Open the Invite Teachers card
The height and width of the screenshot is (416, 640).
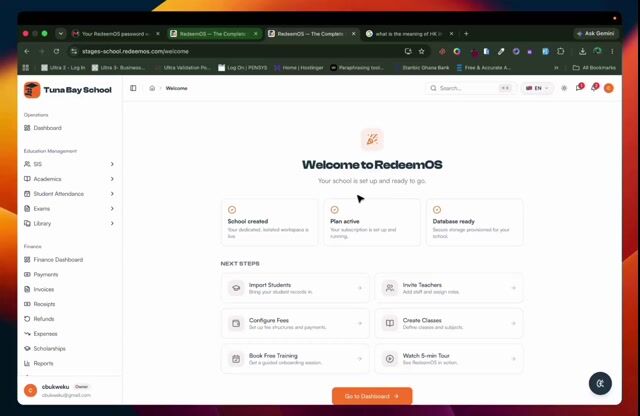(449, 288)
